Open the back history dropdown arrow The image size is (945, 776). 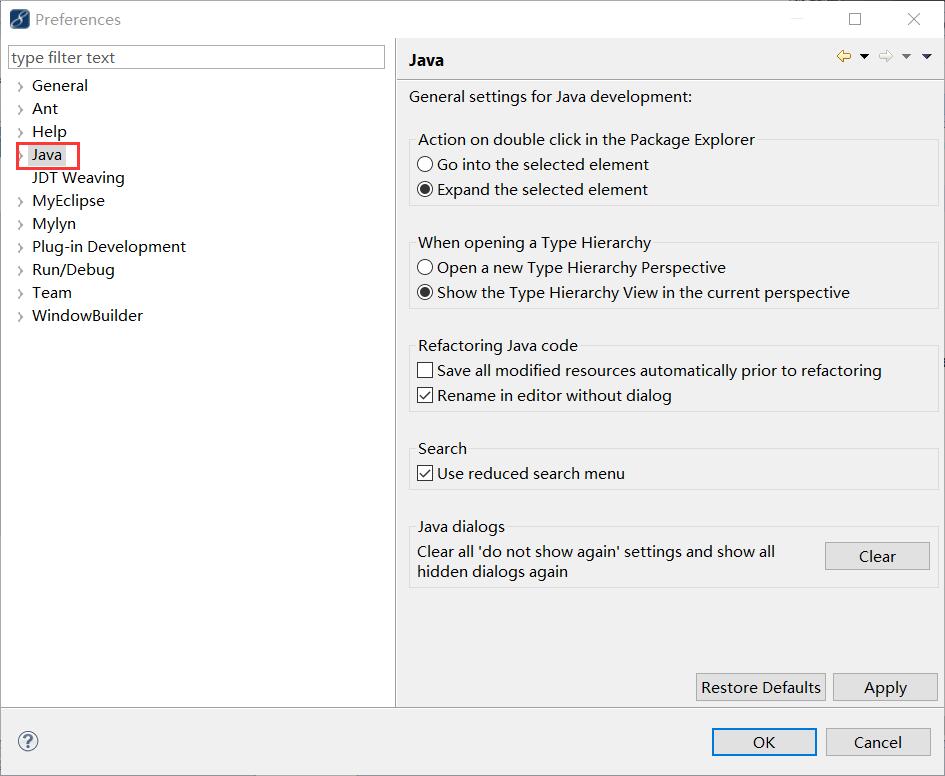[x=864, y=56]
